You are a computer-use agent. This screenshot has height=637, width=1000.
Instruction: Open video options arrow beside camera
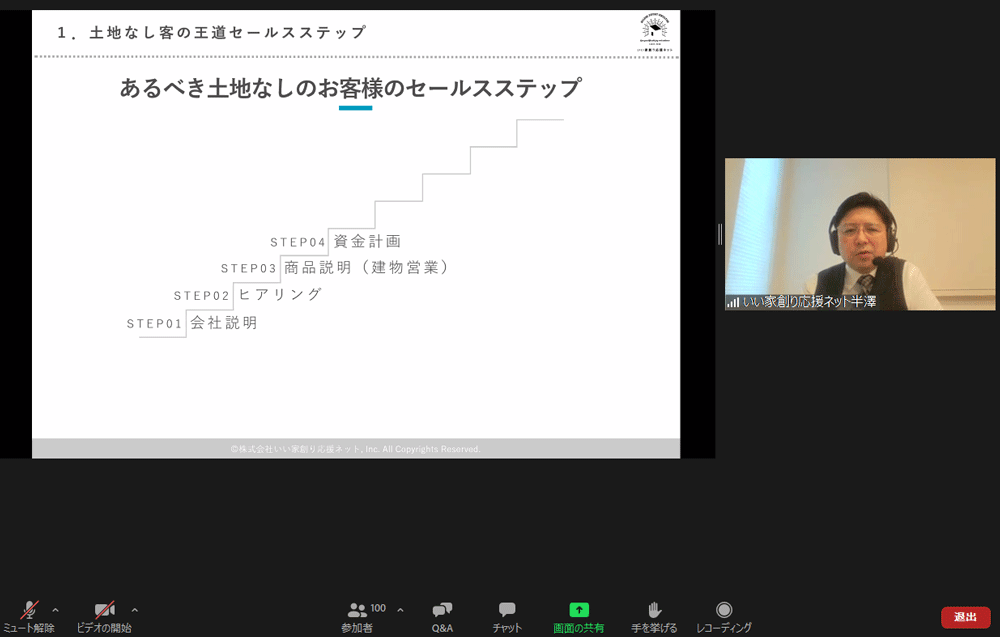pos(134,609)
